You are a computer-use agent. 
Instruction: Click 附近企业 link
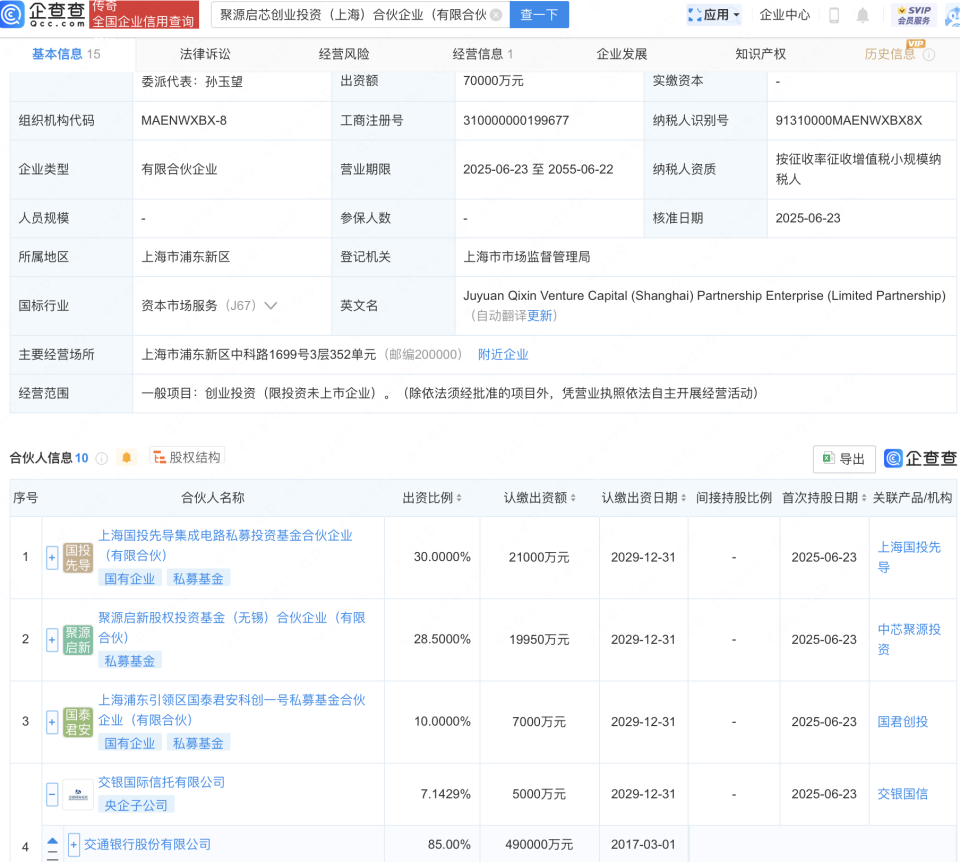point(503,354)
